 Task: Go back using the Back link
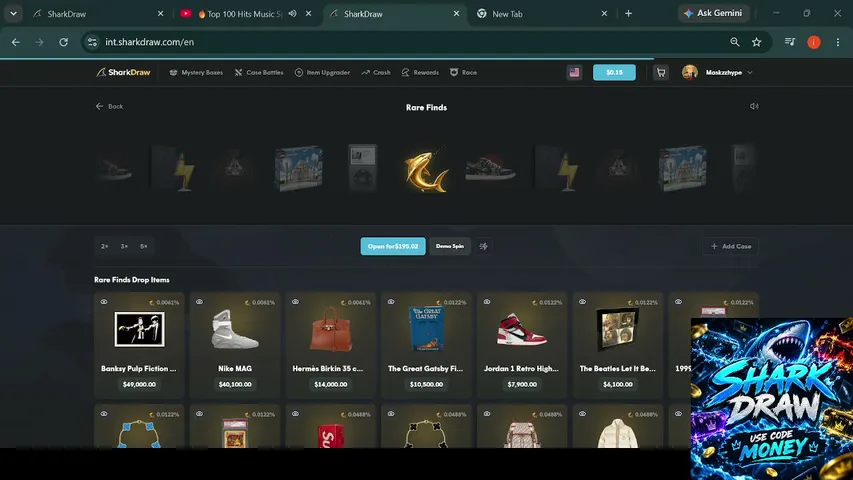109,106
